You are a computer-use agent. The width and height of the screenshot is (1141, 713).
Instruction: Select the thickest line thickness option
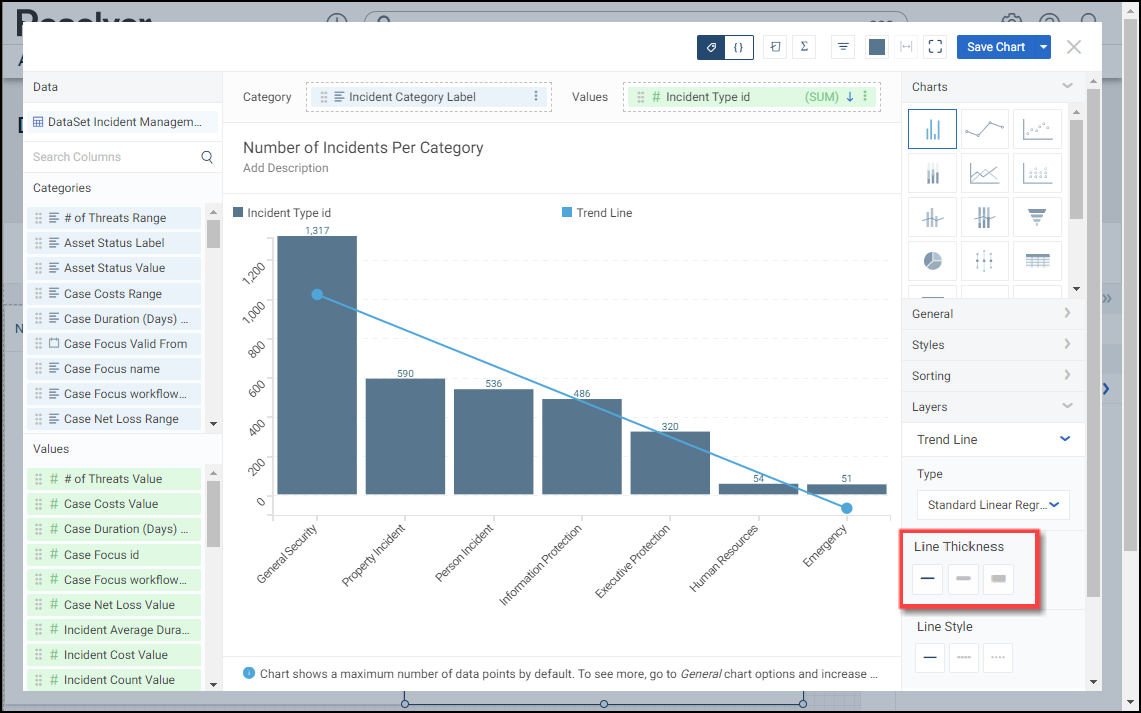coord(998,579)
